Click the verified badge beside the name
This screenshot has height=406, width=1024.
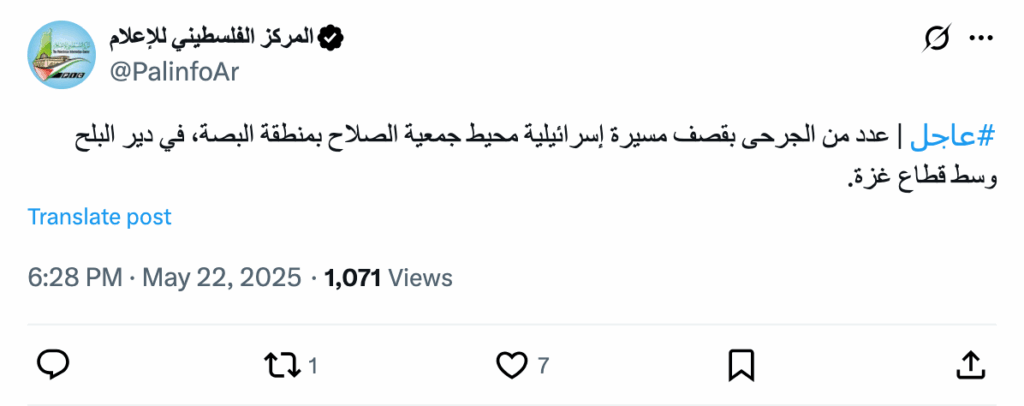coord(331,38)
